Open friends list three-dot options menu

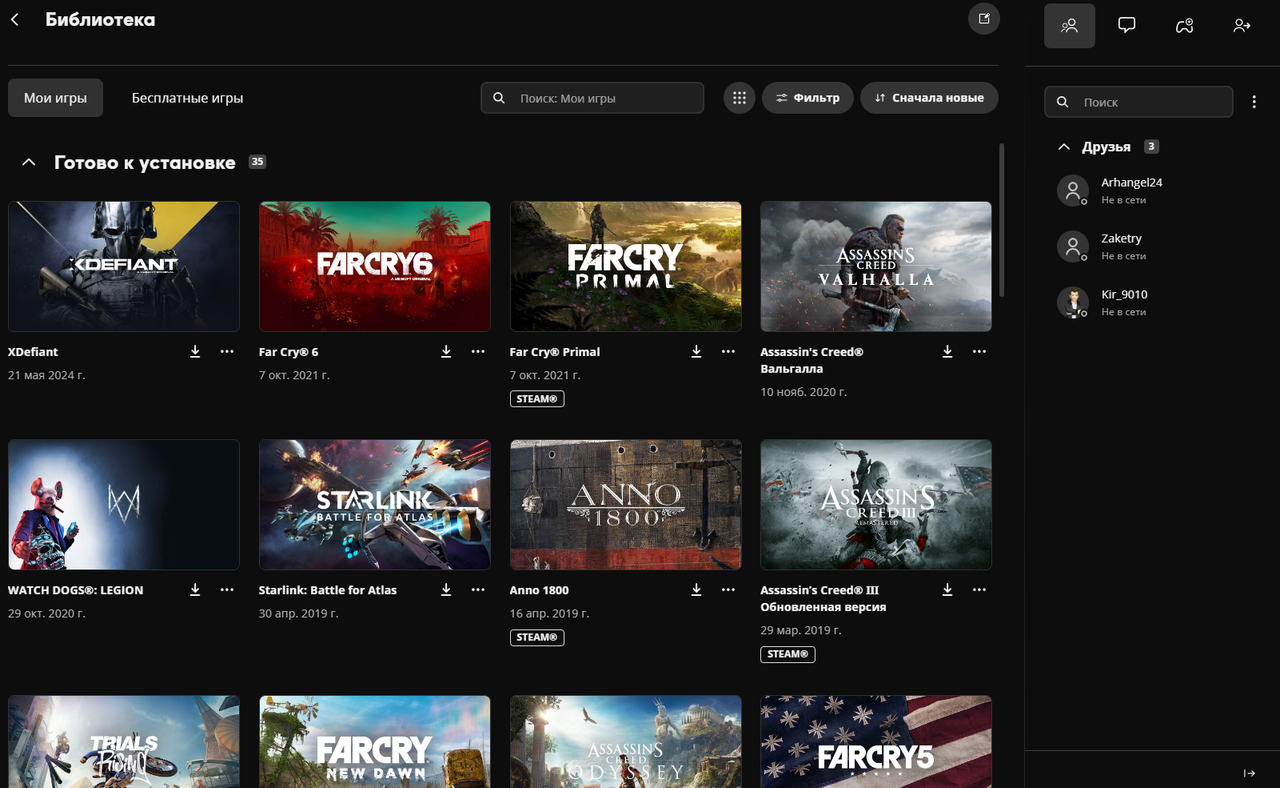click(x=1254, y=102)
